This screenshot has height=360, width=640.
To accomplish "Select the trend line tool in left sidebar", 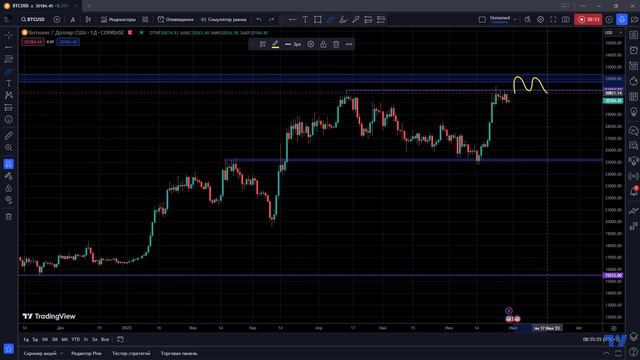I will click(9, 47).
